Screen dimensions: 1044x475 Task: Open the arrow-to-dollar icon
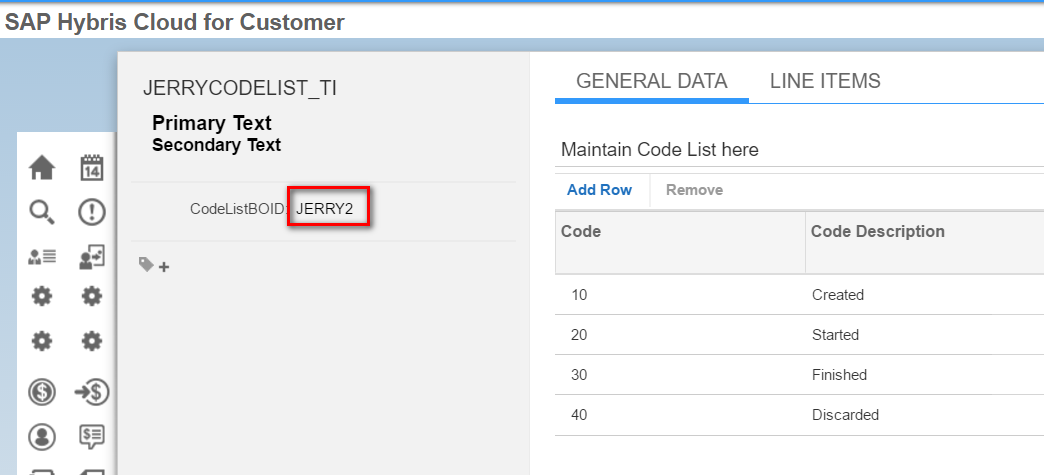[92, 392]
